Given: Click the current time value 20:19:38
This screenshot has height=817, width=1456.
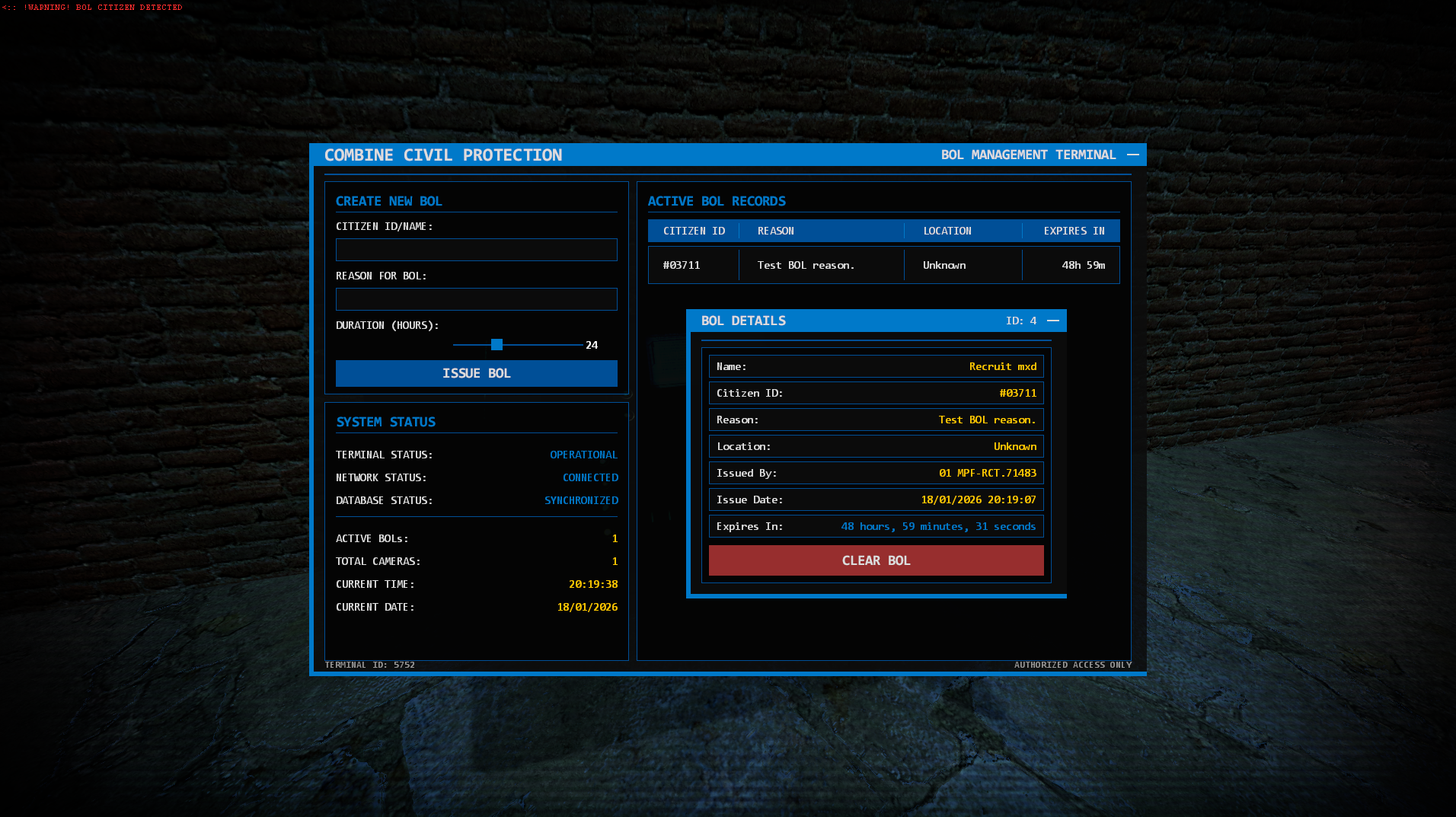Looking at the screenshot, I should pos(593,584).
